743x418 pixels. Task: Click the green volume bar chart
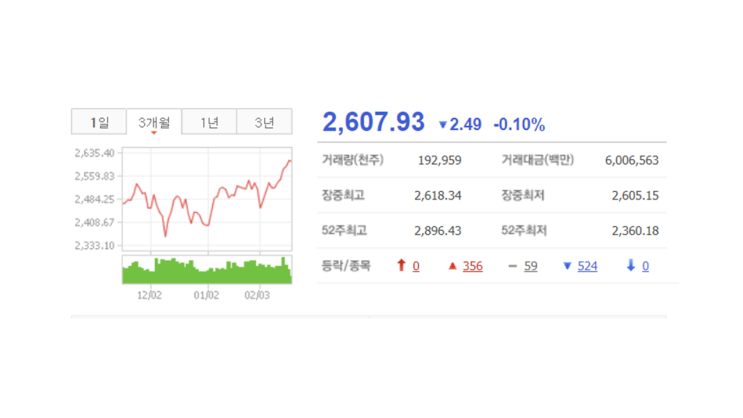coord(207,270)
